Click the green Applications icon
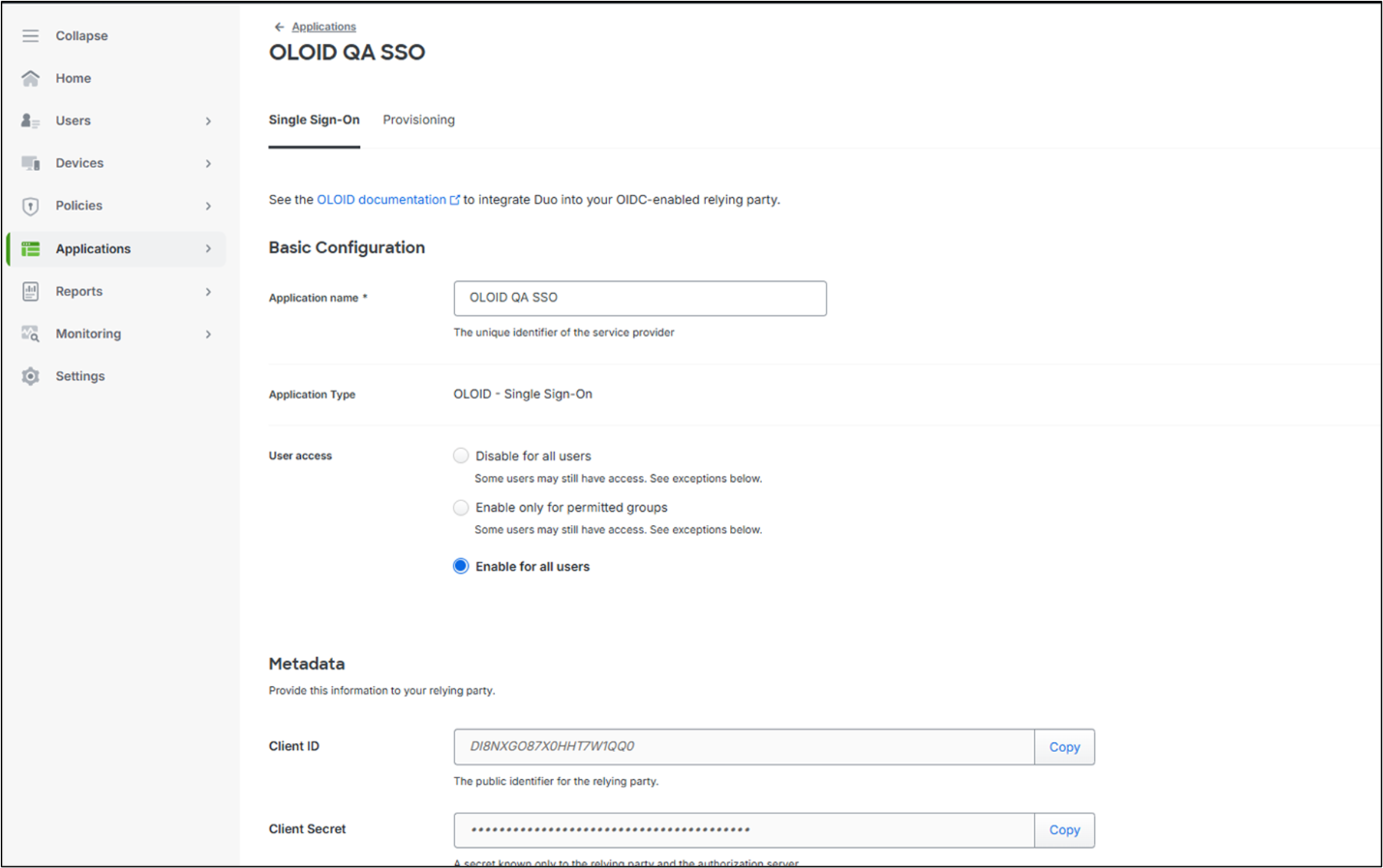The image size is (1383, 868). pyautogui.click(x=31, y=249)
